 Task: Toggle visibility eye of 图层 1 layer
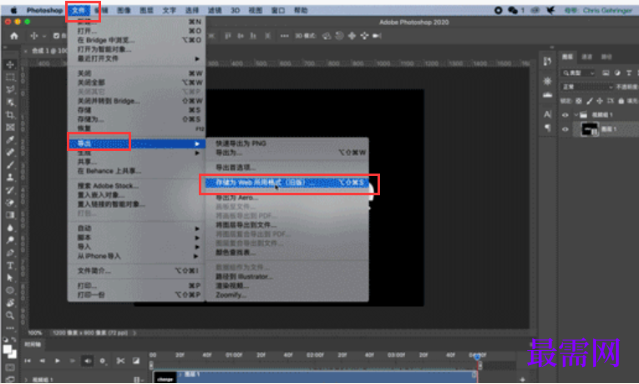pyautogui.click(x=565, y=130)
